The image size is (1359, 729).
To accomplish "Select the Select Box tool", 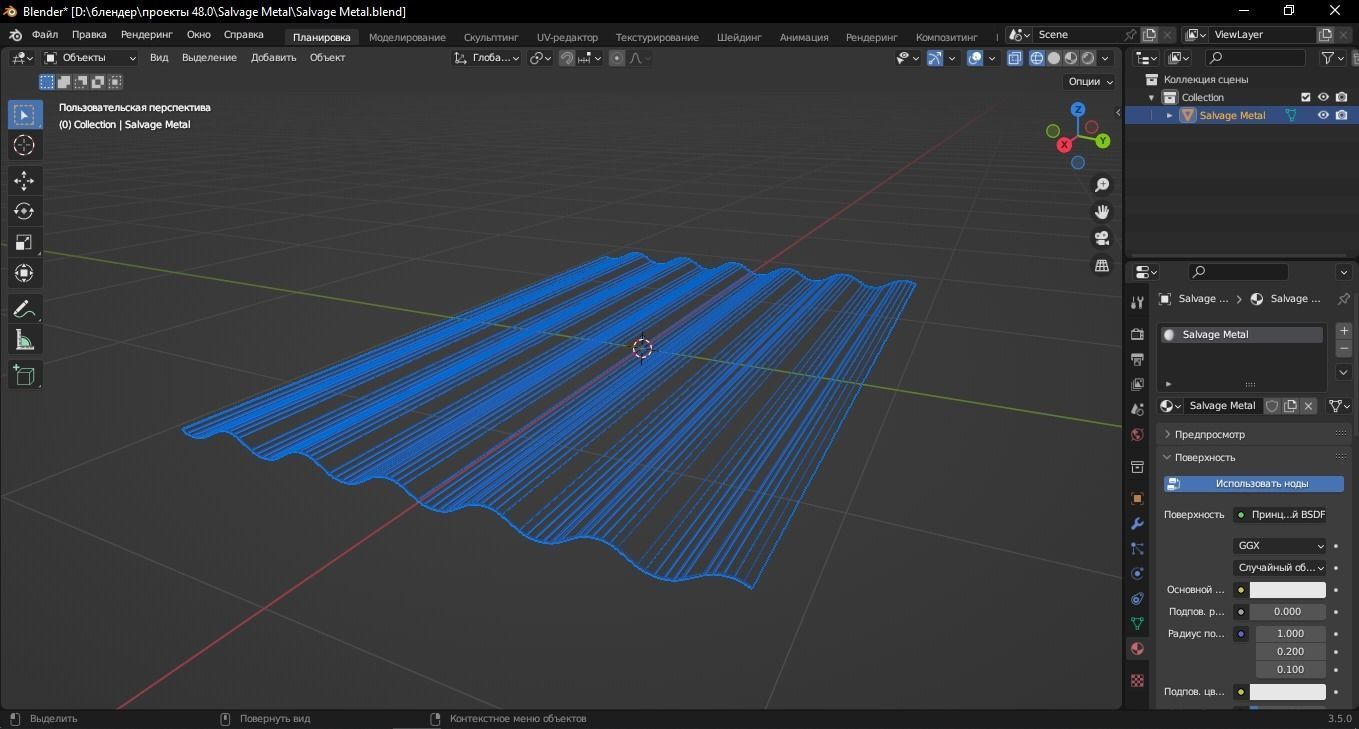I will coord(24,114).
